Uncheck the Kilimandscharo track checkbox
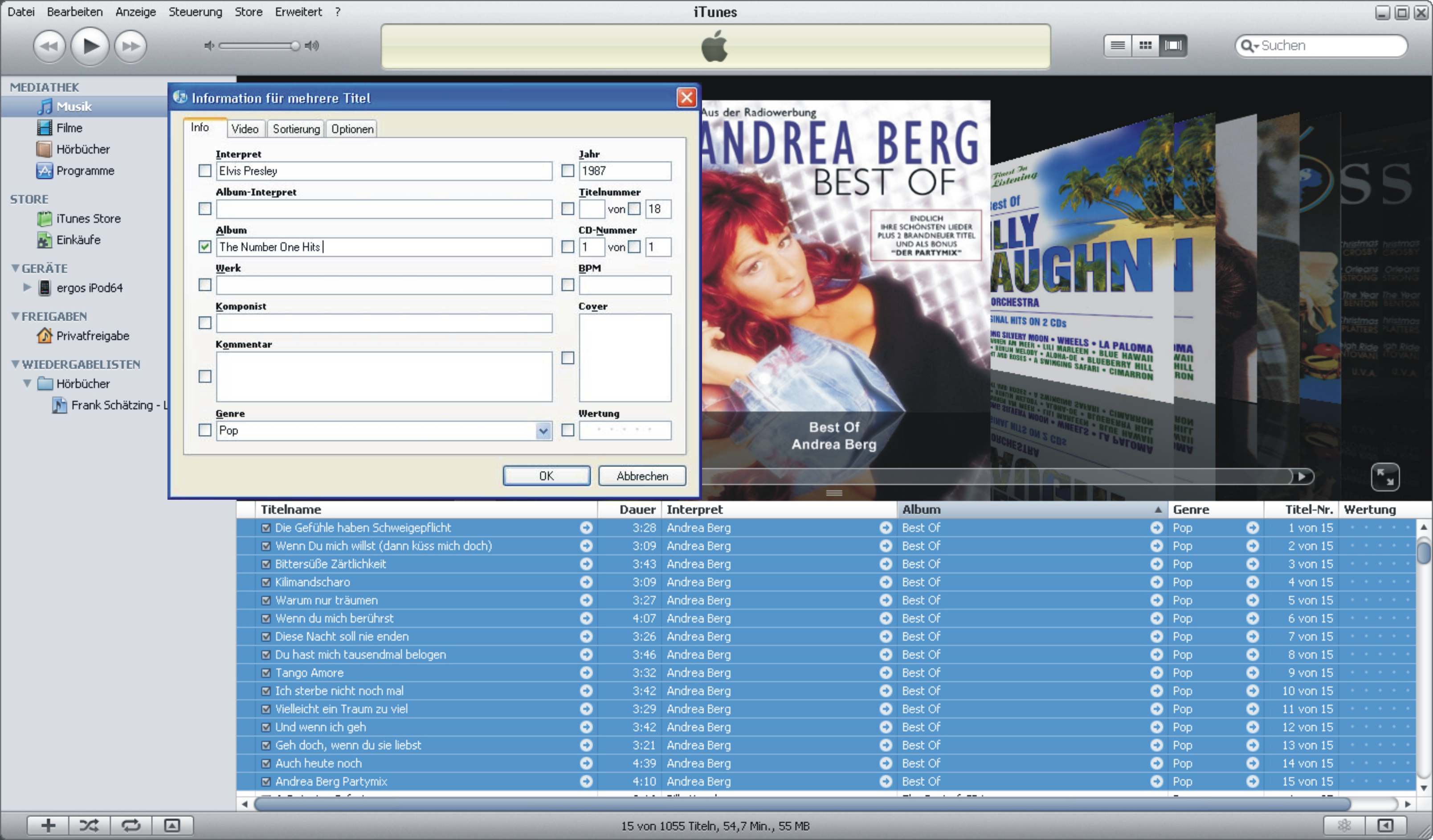Screen dimensions: 1433x840 point(265,583)
